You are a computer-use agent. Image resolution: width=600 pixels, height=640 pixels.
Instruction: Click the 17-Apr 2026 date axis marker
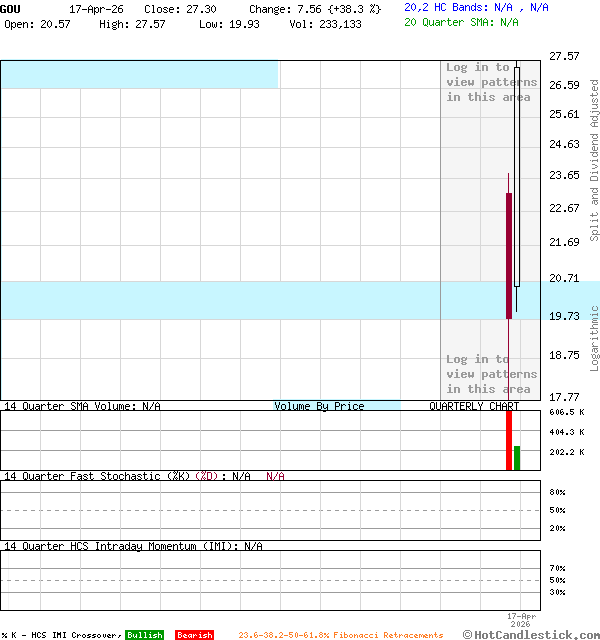click(521, 620)
